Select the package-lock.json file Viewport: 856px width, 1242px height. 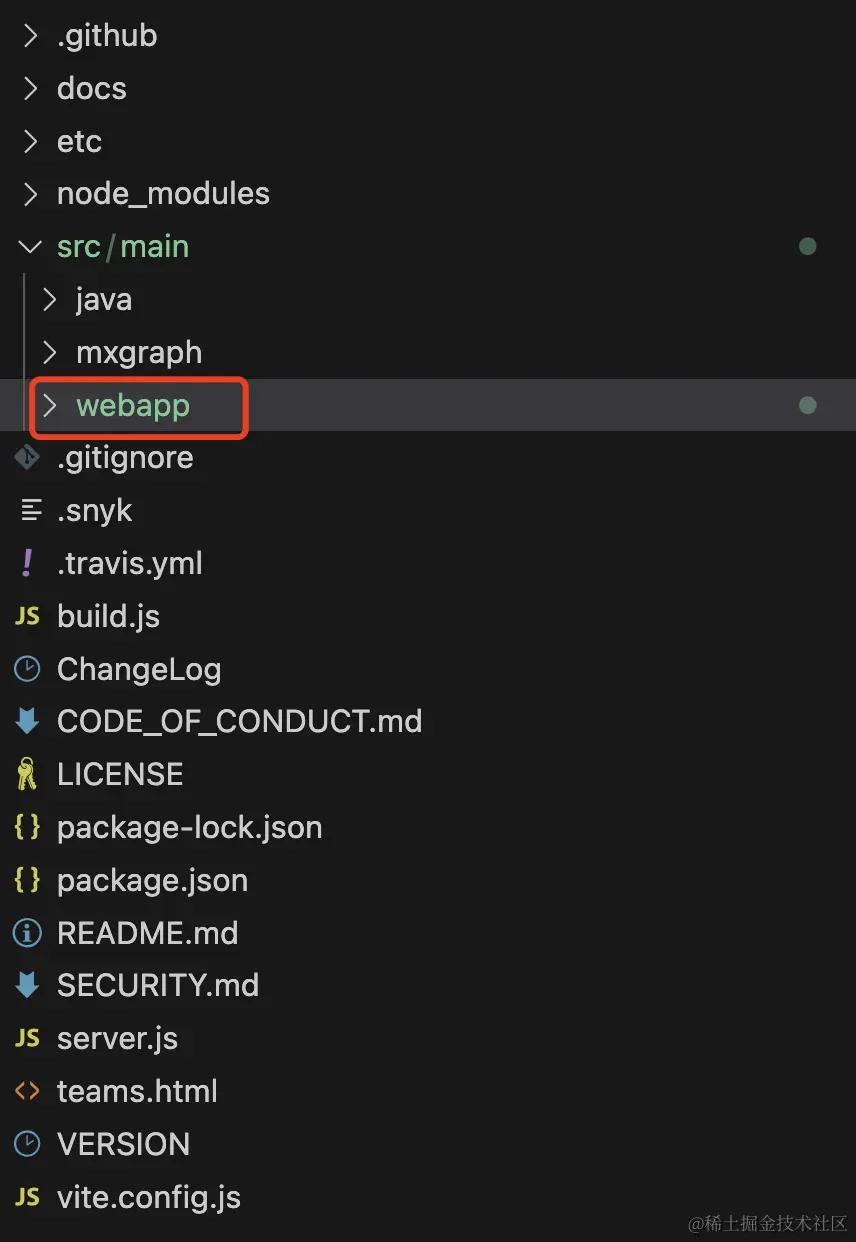[190, 827]
